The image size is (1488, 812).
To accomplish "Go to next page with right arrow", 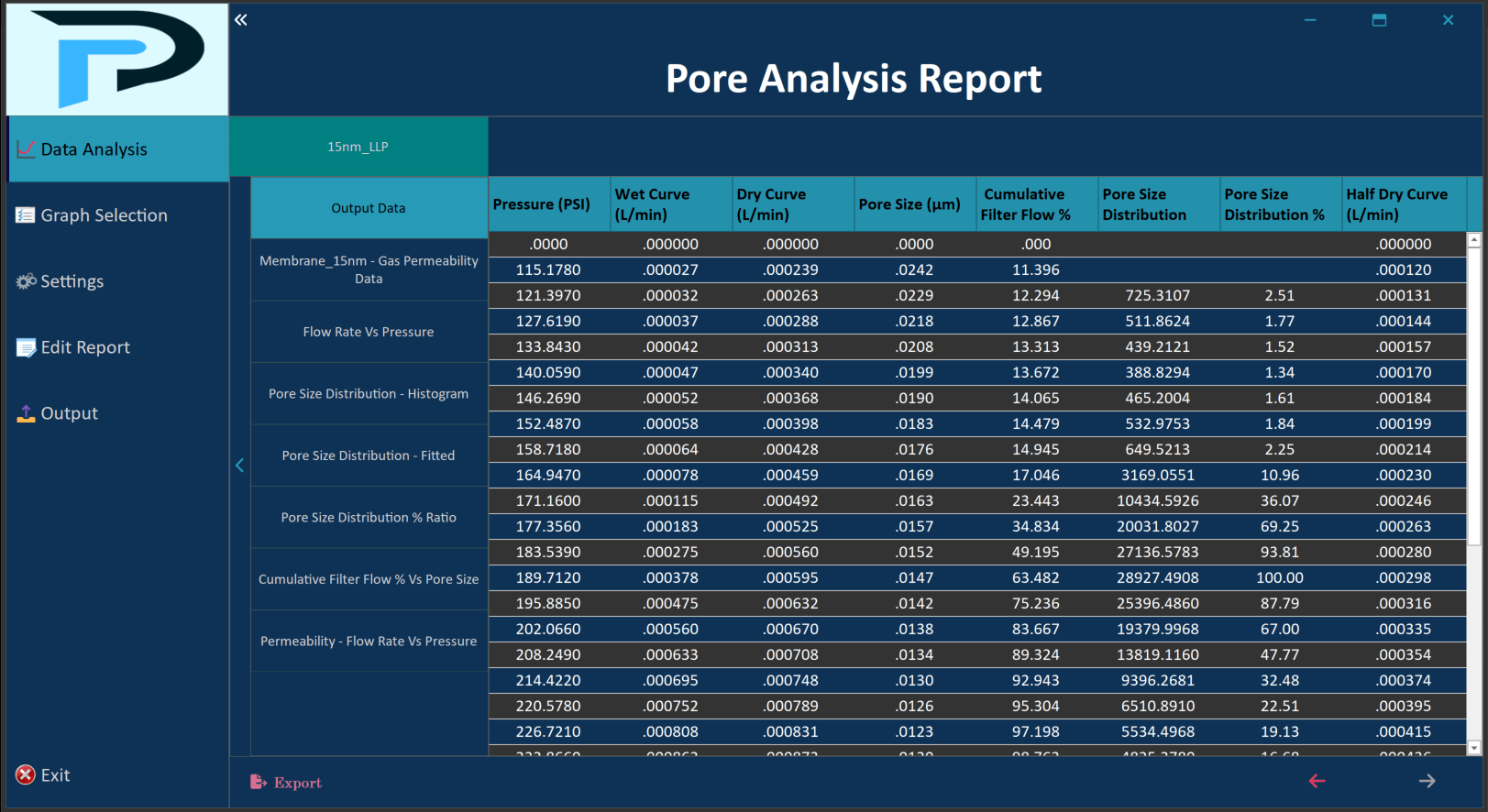I will [1427, 781].
